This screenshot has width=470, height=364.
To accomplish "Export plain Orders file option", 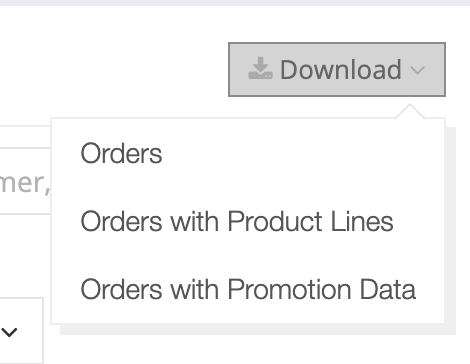I will coord(121,153).
